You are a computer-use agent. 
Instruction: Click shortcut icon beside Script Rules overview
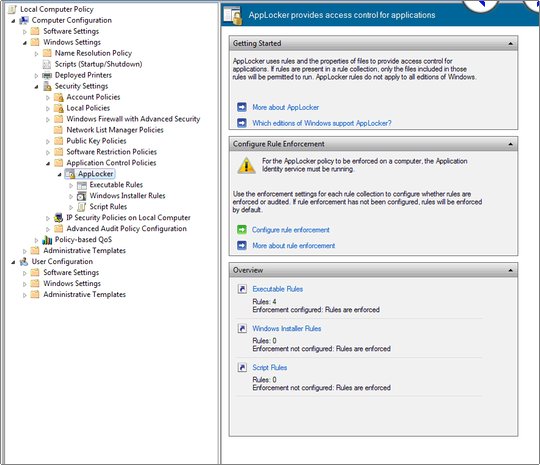(242, 368)
